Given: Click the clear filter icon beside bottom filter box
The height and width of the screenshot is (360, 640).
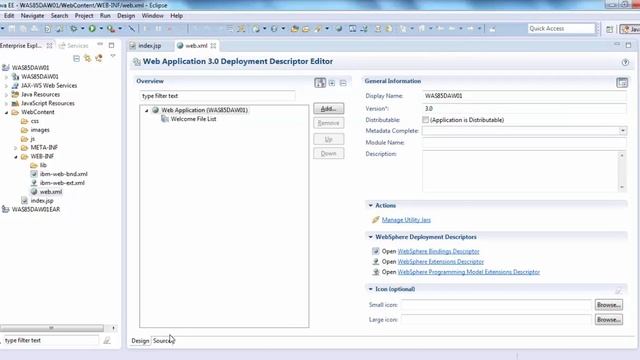Looking at the screenshot, I should pos(107,340).
